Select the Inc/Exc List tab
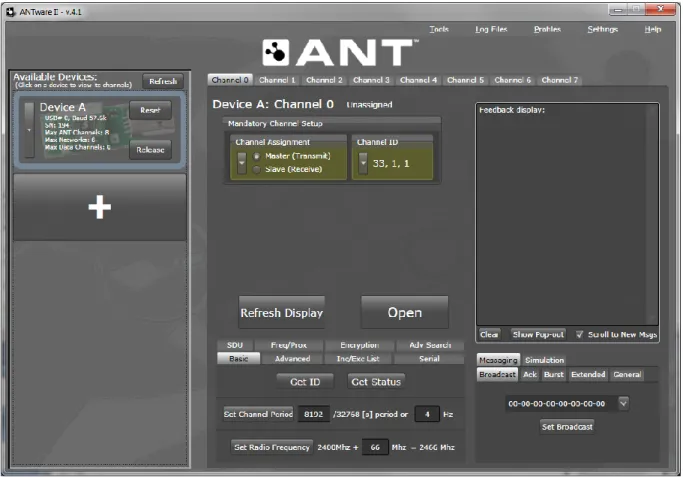 pyautogui.click(x=358, y=359)
